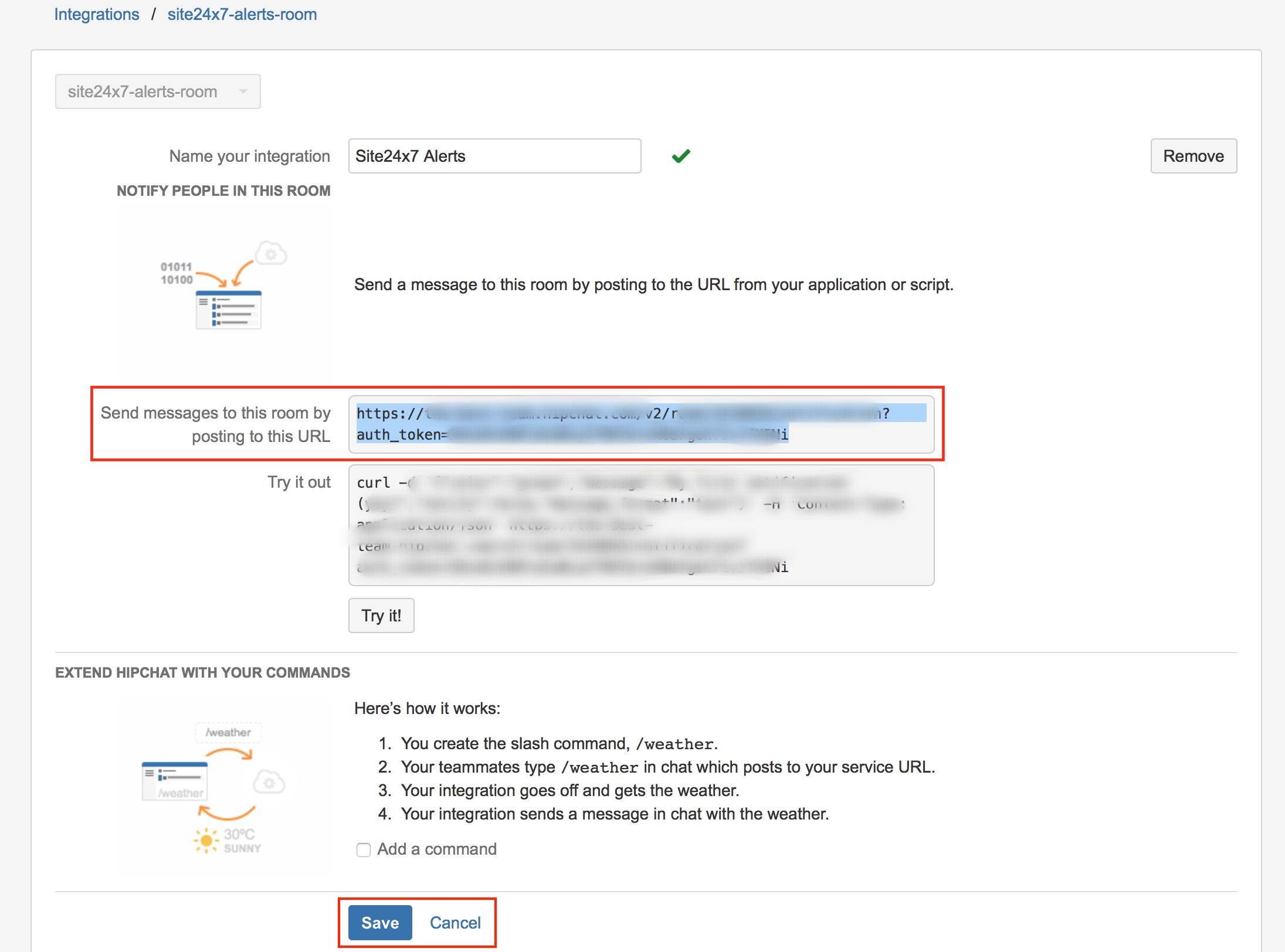Image resolution: width=1285 pixels, height=952 pixels.
Task: Click the Remove button
Action: [x=1193, y=156]
